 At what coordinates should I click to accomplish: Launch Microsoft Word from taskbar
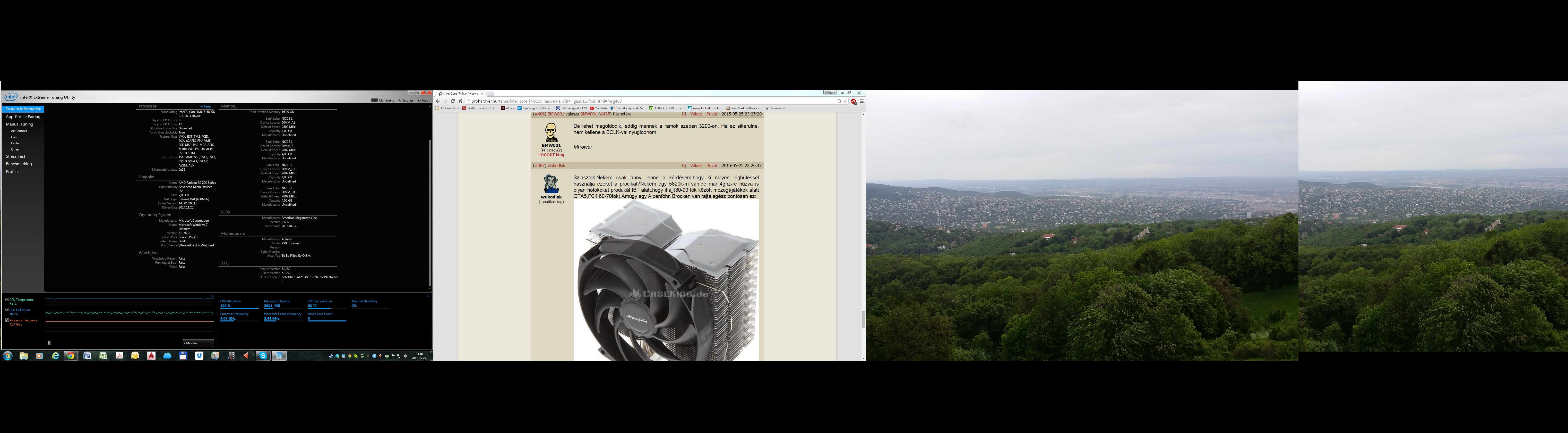click(87, 356)
